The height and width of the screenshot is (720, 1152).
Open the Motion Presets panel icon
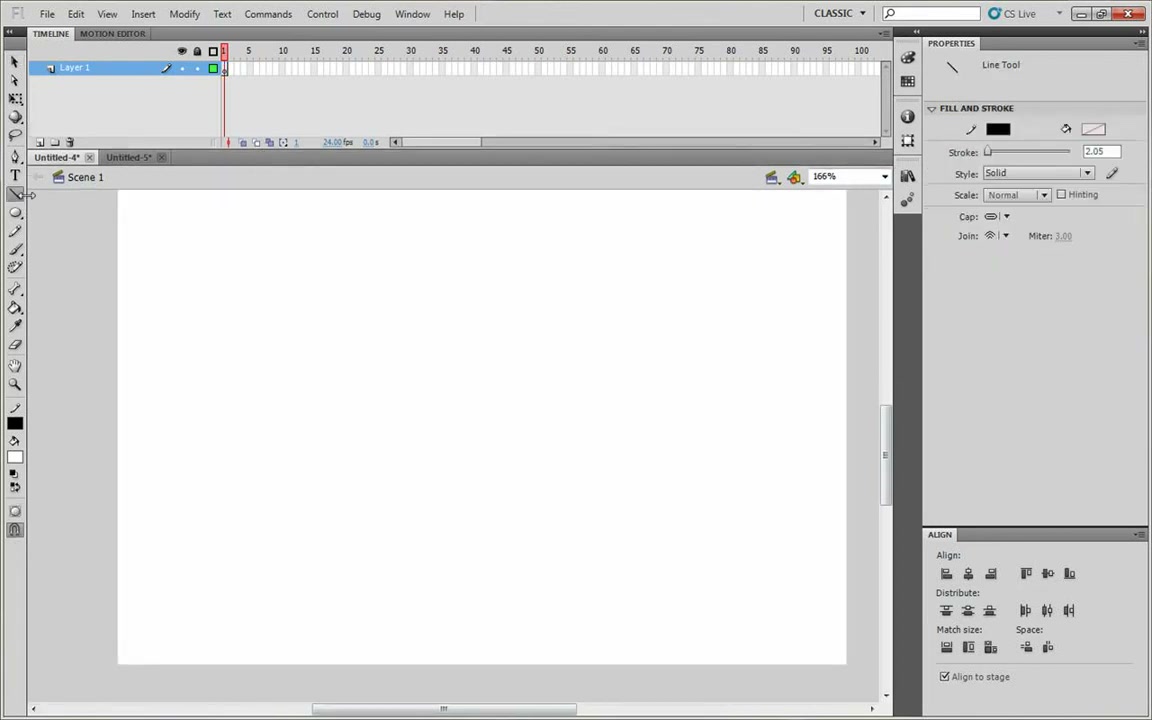pos(908,200)
